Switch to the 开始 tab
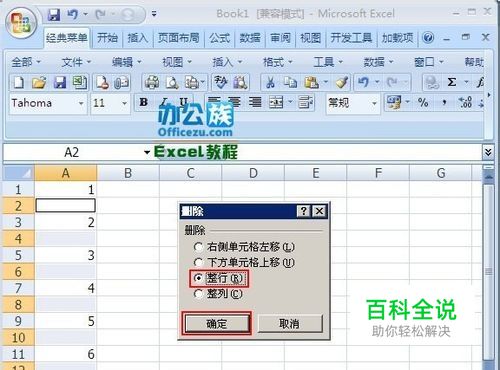Image resolution: width=500 pixels, height=370 pixels. click(x=107, y=38)
